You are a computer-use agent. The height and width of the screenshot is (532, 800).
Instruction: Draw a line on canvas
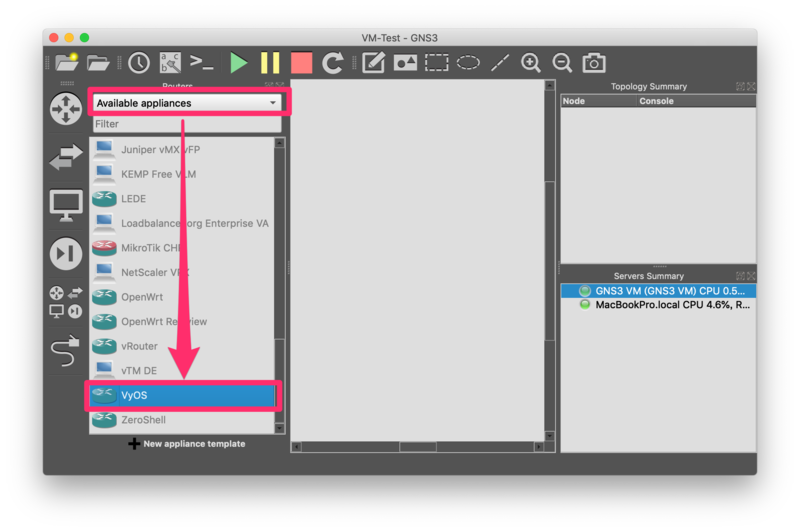(499, 63)
